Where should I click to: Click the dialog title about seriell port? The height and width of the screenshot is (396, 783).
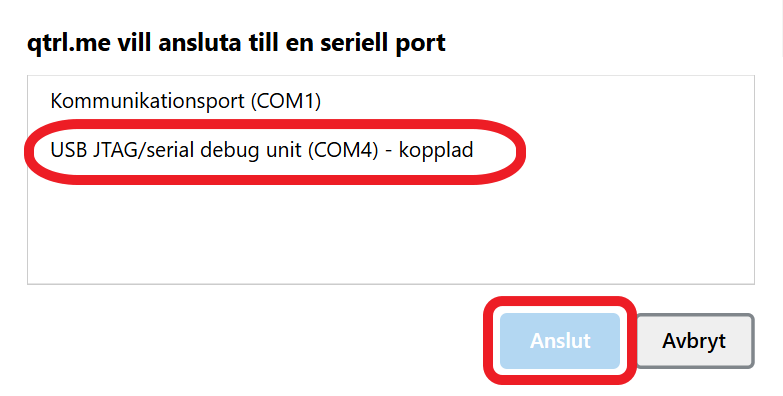tap(236, 42)
